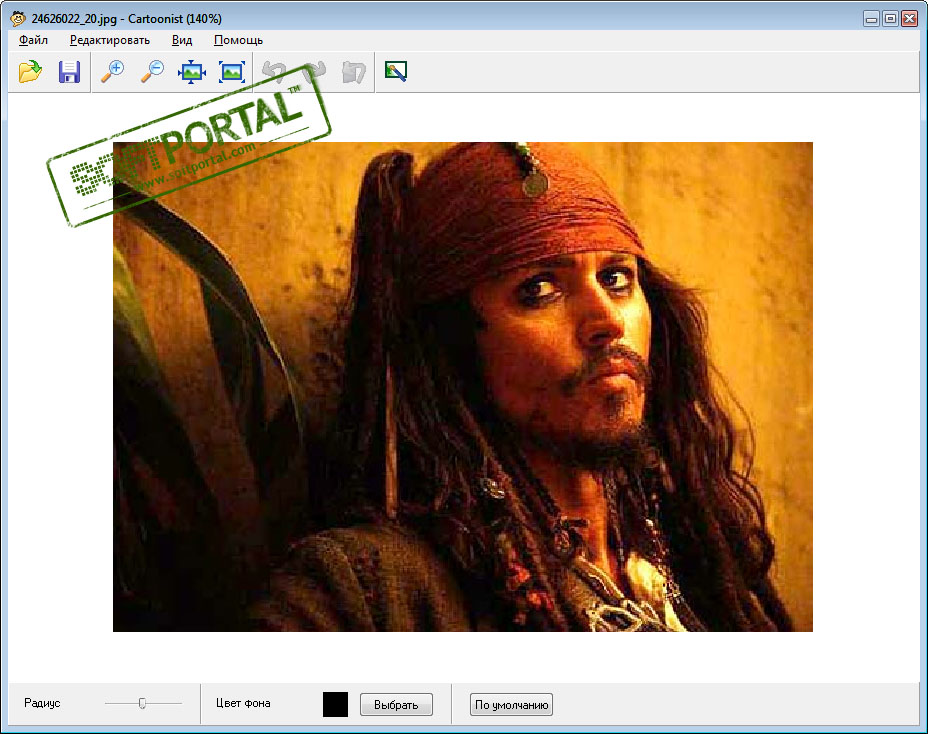Image resolution: width=928 pixels, height=734 pixels.
Task: Open the Редактировать menu
Action: point(109,40)
